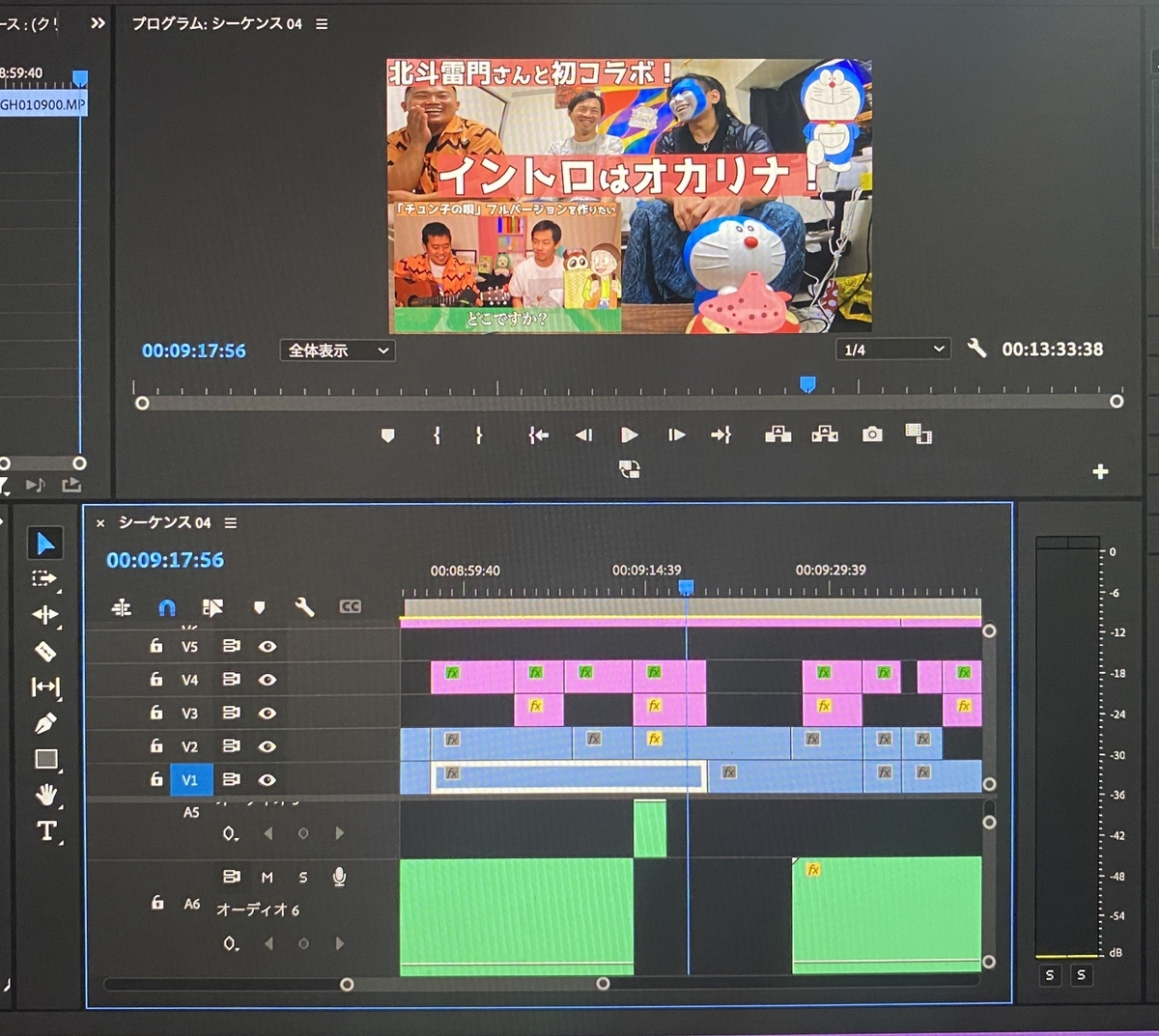Toggle the loop playback icon
Image resolution: width=1159 pixels, height=1036 pixels.
point(630,469)
